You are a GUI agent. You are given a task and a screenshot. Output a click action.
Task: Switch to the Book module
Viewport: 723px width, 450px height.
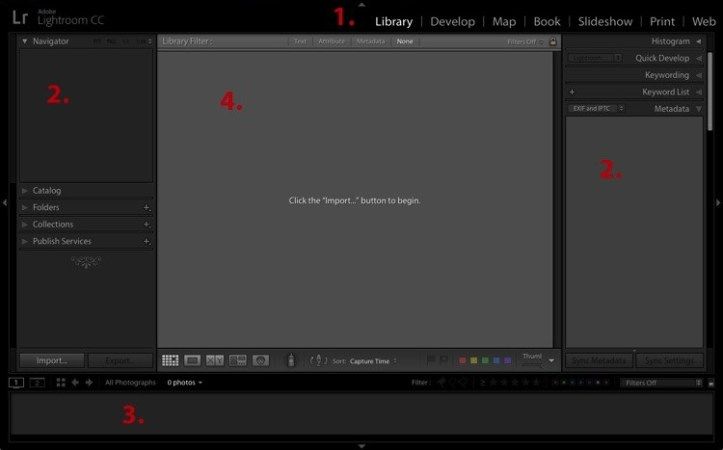547,22
